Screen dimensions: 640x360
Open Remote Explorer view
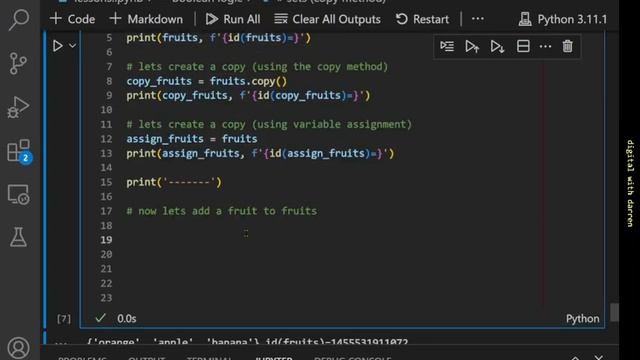18,194
